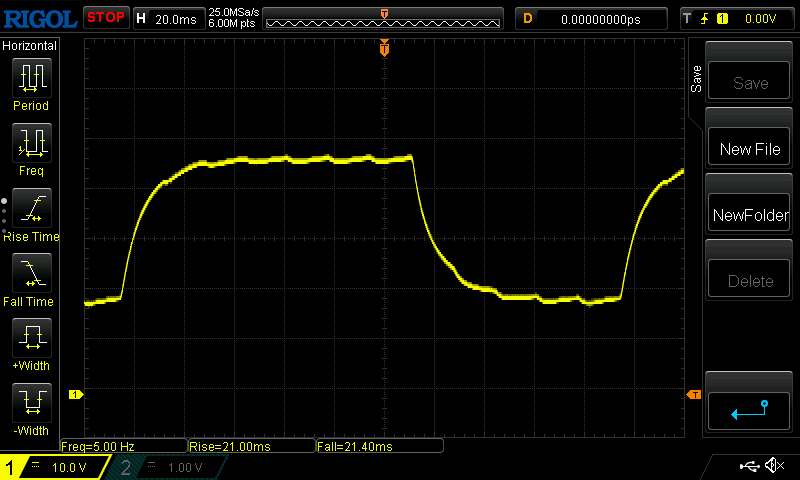Image resolution: width=800 pixels, height=480 pixels.
Task: Click the New File button
Action: click(750, 149)
